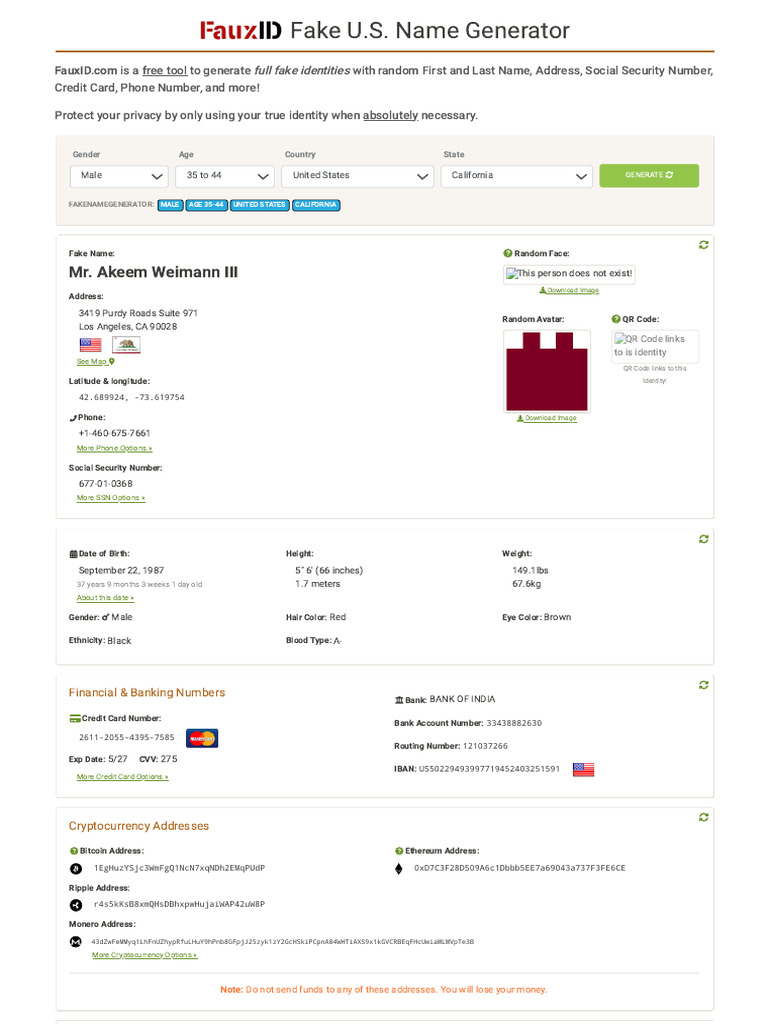Click the birth date September 22, 1987
The height and width of the screenshot is (1024, 768).
click(x=121, y=570)
